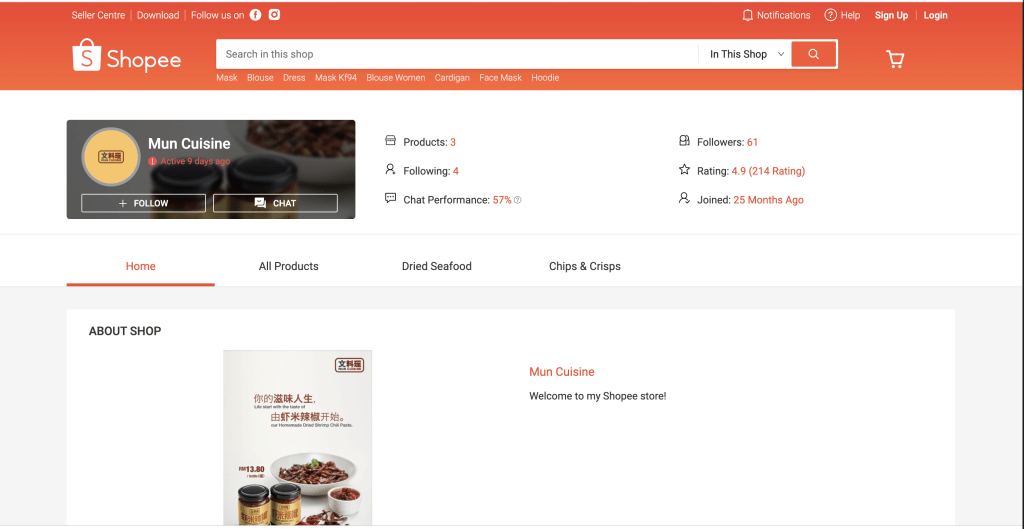Click the Followers count 61

click(x=752, y=142)
